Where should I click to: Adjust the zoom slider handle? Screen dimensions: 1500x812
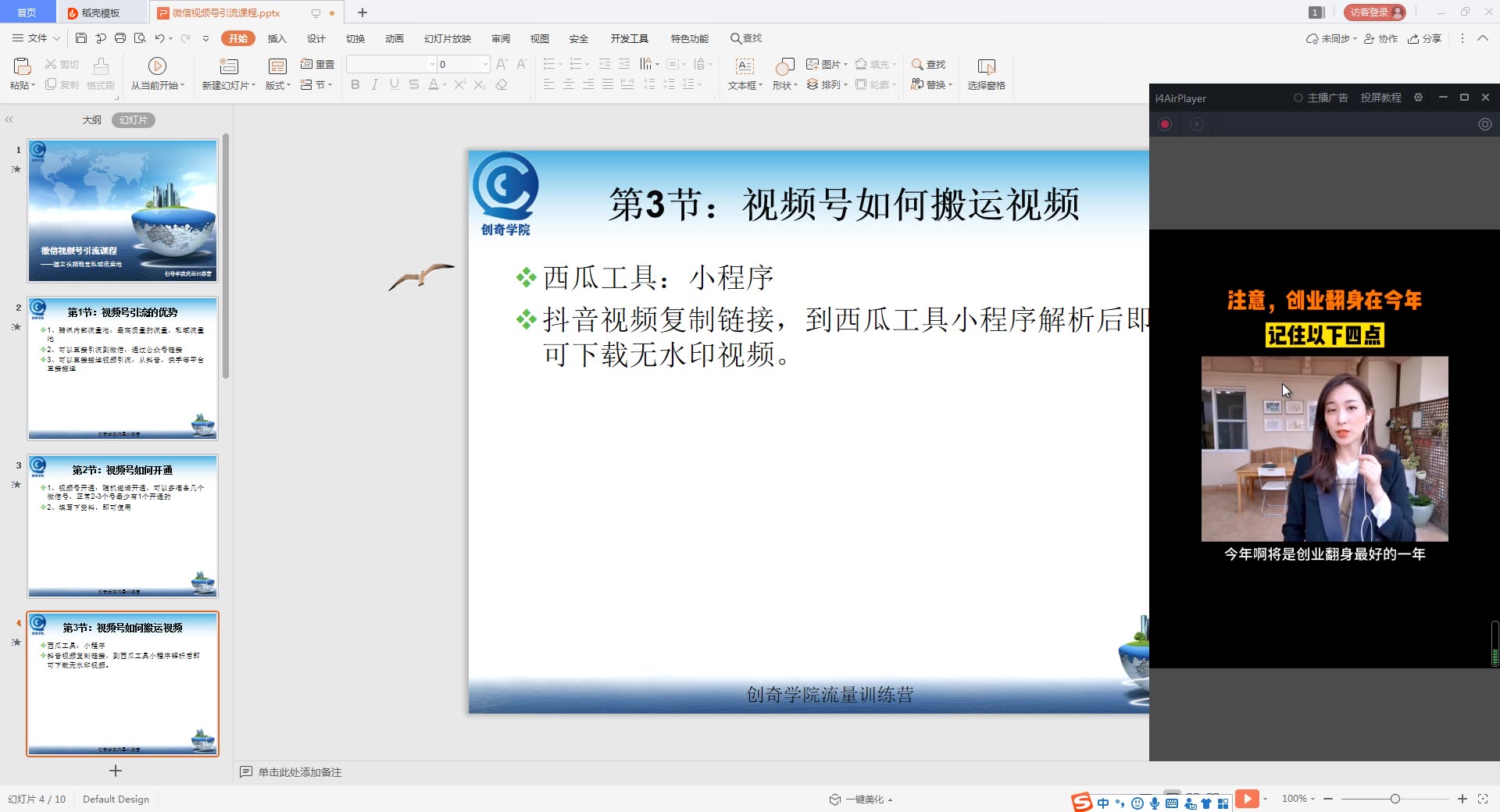[1395, 799]
